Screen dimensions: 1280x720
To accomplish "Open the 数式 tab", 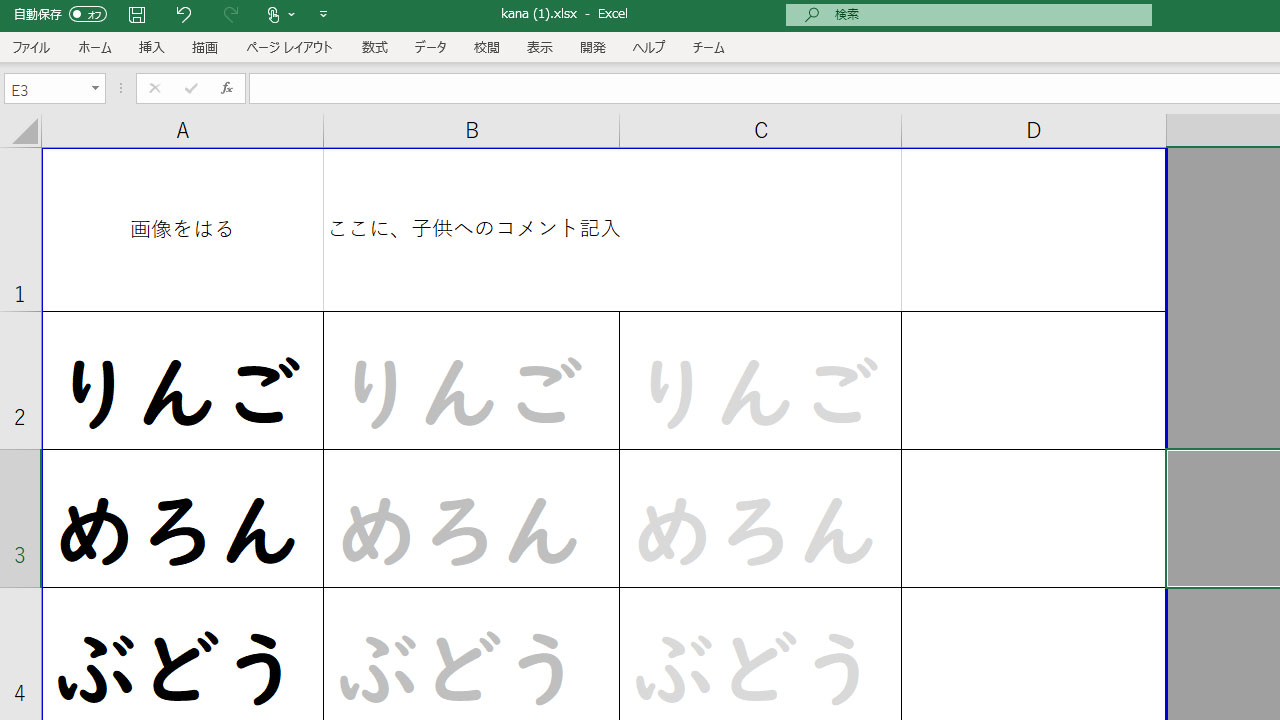I will (375, 47).
